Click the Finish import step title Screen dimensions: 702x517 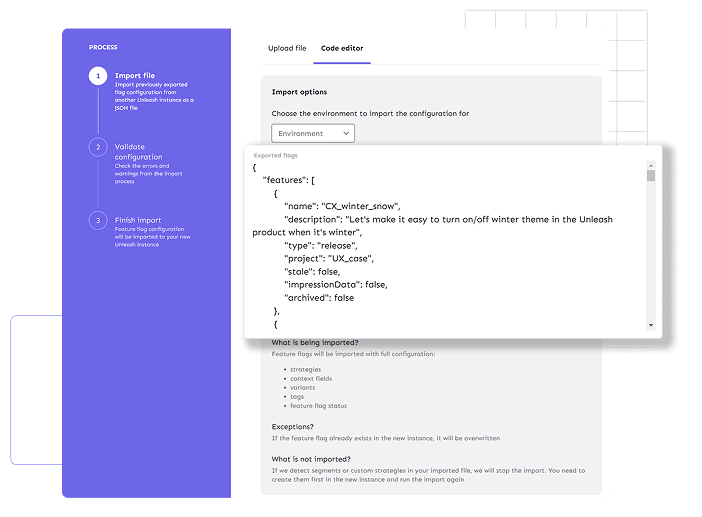pyautogui.click(x=138, y=220)
